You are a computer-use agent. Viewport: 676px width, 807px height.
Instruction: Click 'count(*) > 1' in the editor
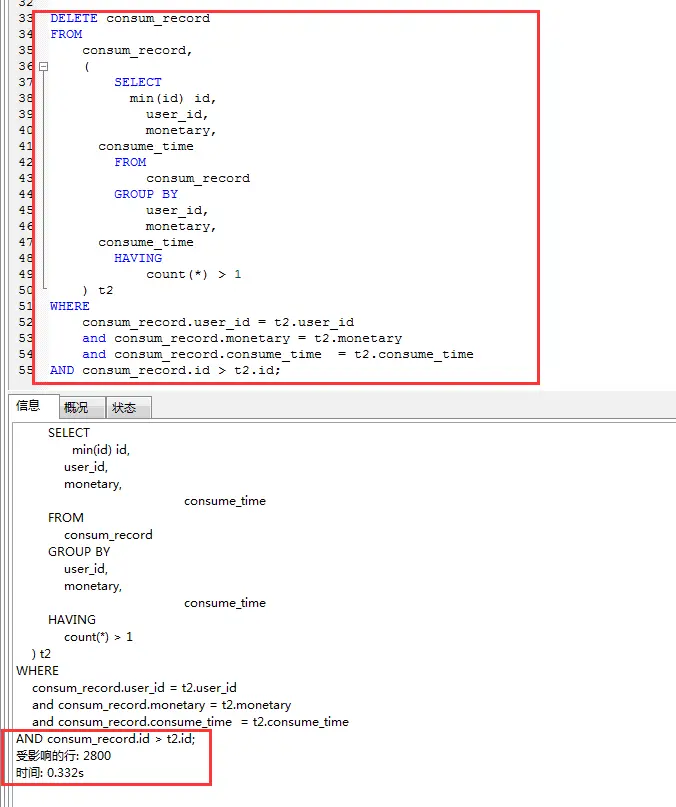pyautogui.click(x=194, y=274)
